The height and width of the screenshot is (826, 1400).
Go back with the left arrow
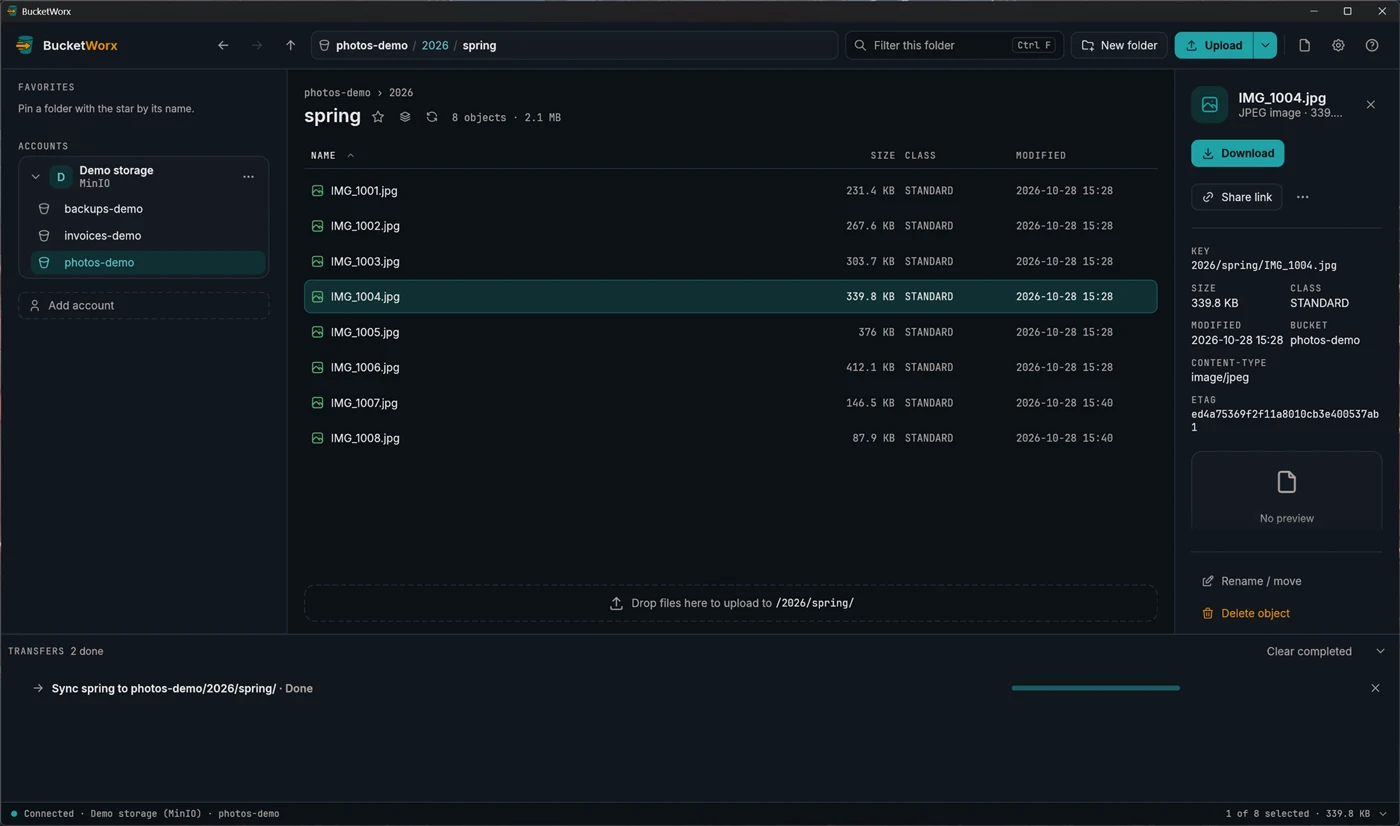pos(223,45)
